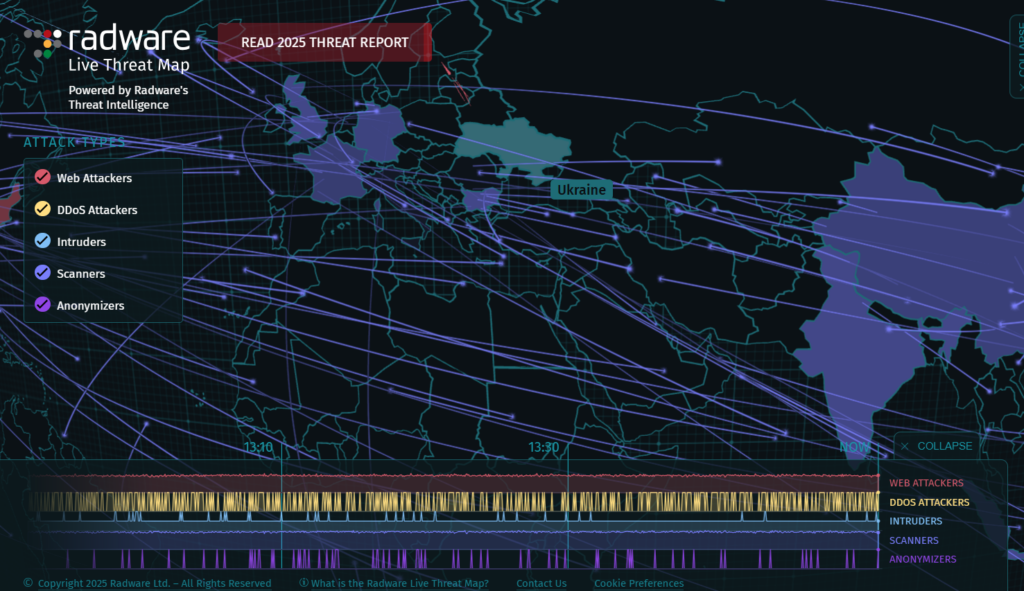This screenshot has width=1024, height=591.
Task: Toggle the Web Attackers checkbox
Action: coord(42,177)
